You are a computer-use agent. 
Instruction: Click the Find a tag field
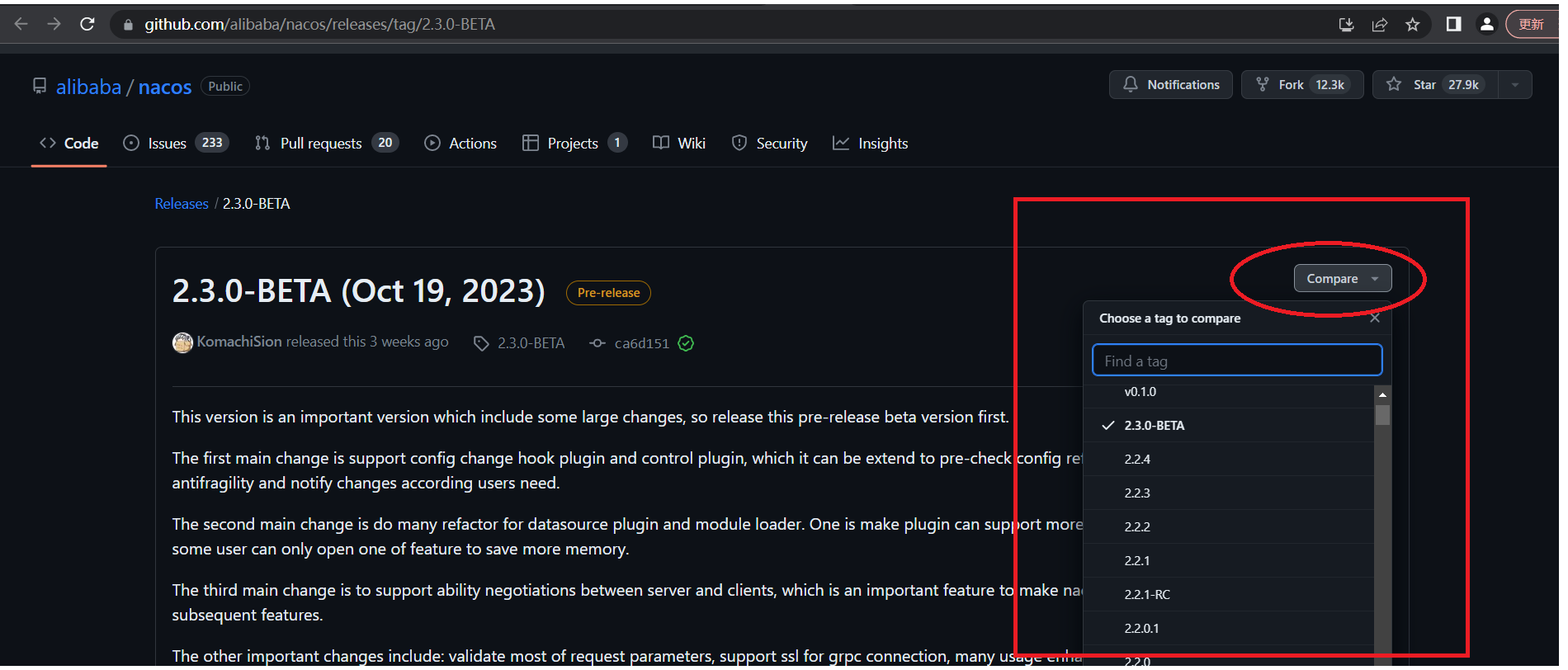(1237, 361)
